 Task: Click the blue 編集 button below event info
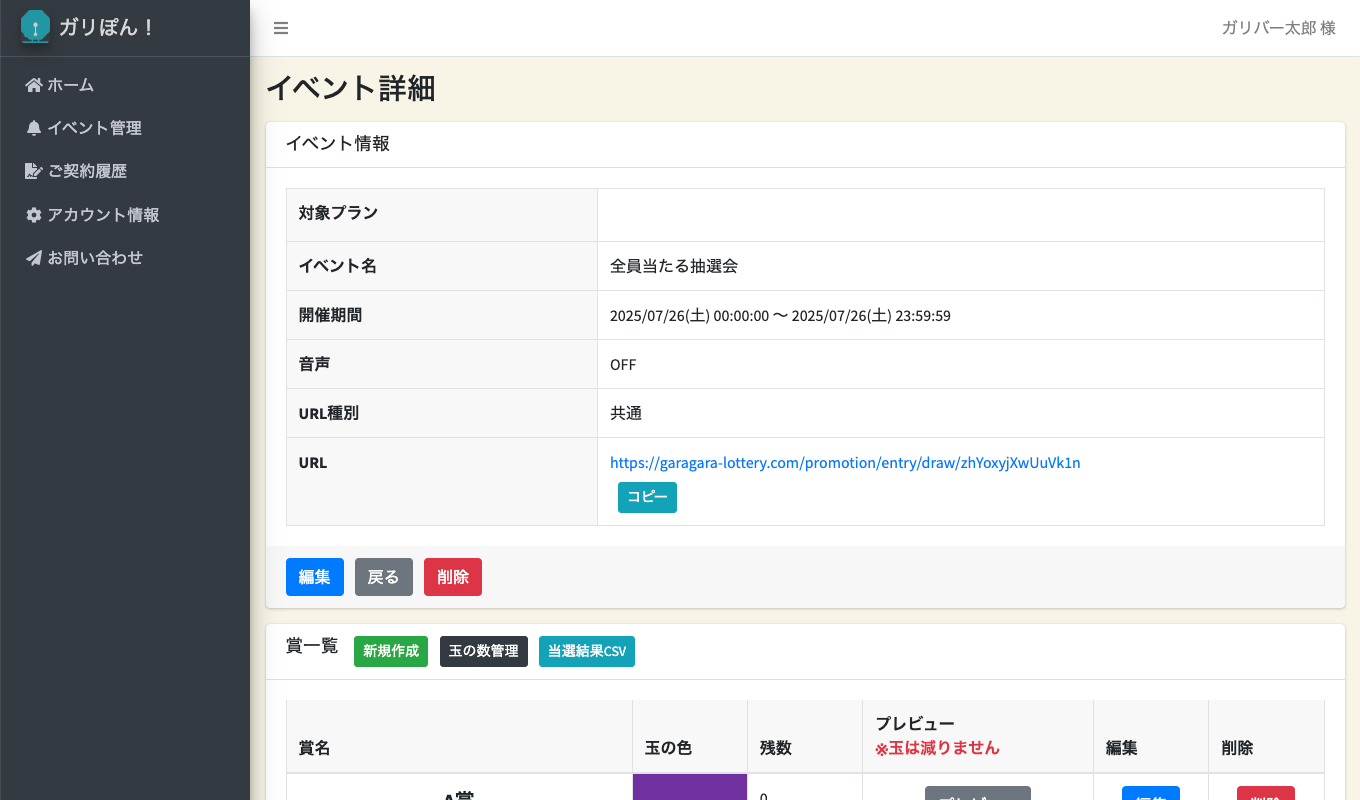(x=314, y=577)
